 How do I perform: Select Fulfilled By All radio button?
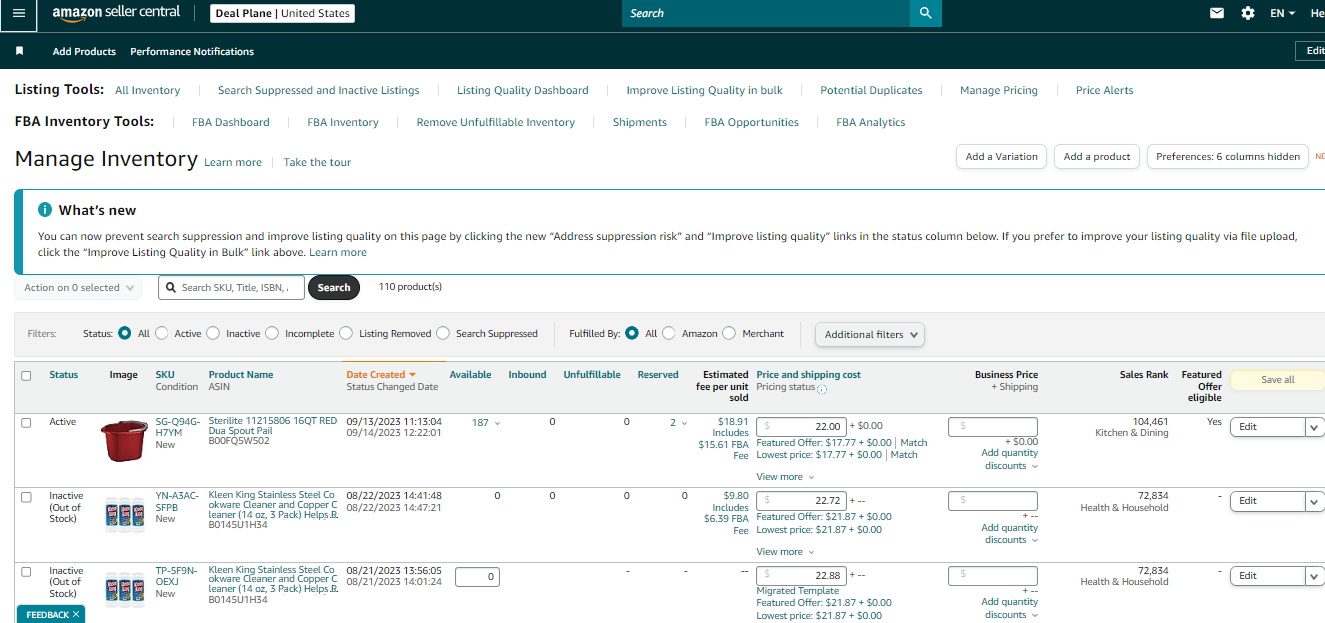pos(632,333)
